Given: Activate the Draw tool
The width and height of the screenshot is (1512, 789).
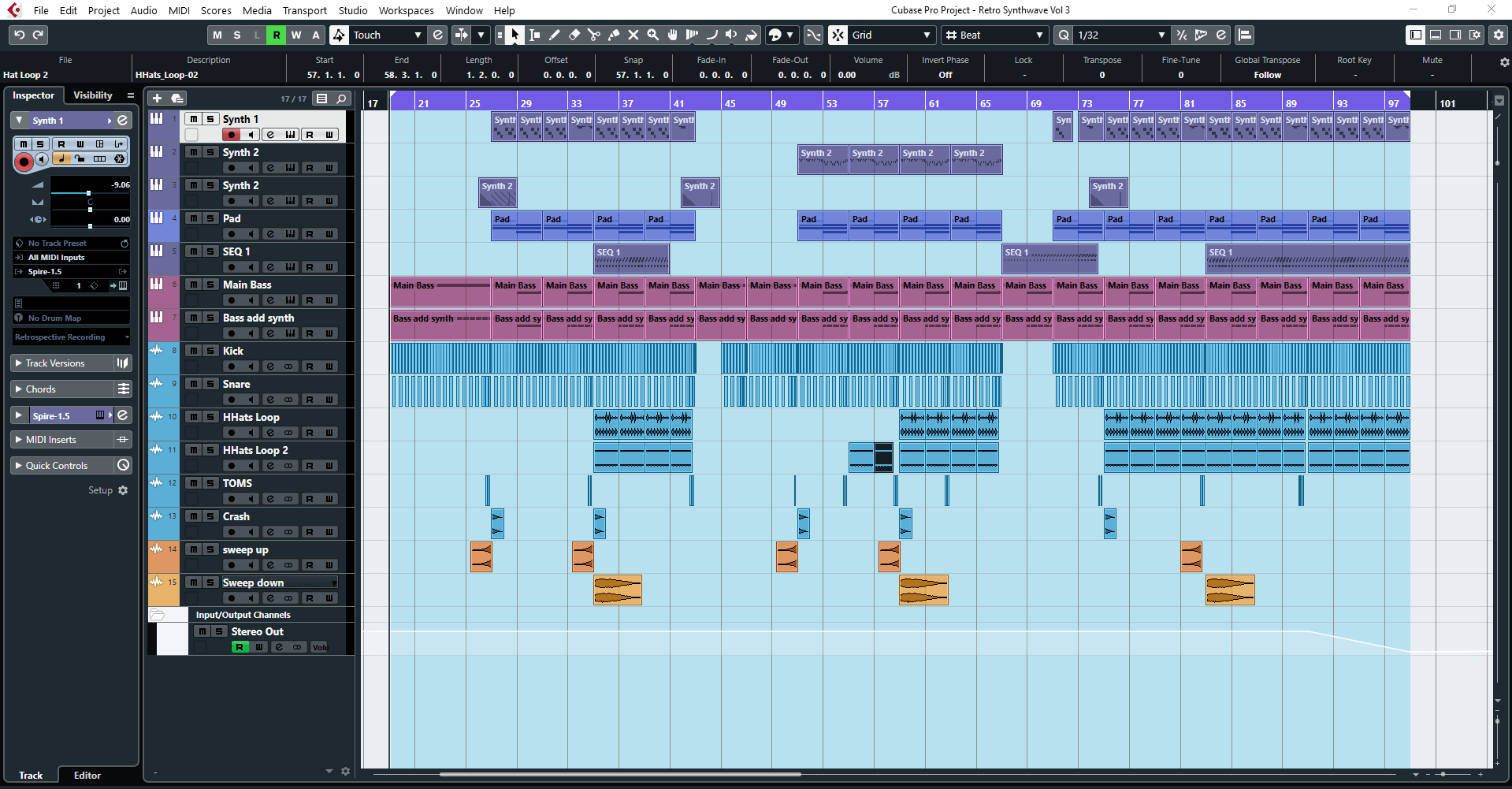Looking at the screenshot, I should (x=555, y=35).
